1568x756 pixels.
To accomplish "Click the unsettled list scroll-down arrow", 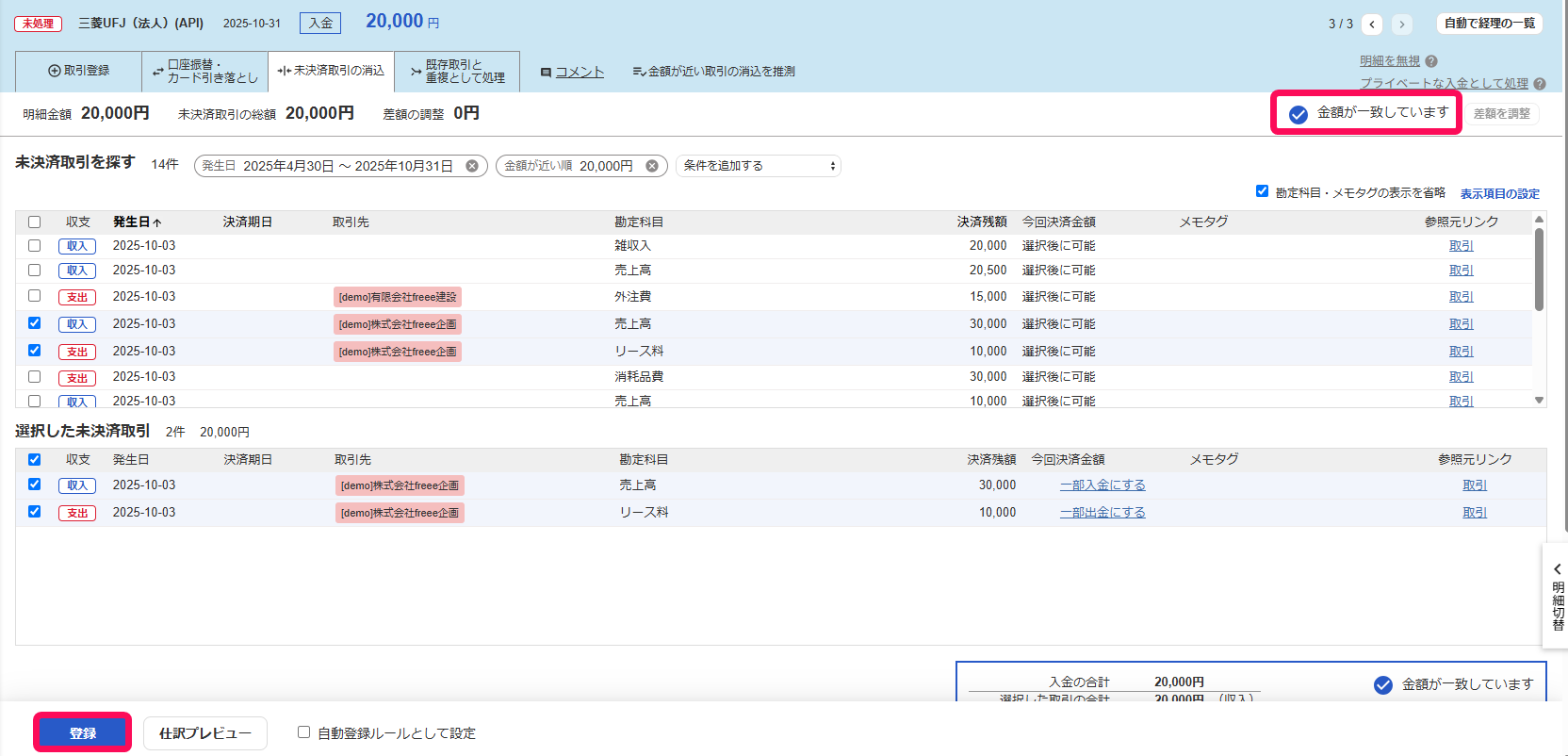I will point(1539,401).
